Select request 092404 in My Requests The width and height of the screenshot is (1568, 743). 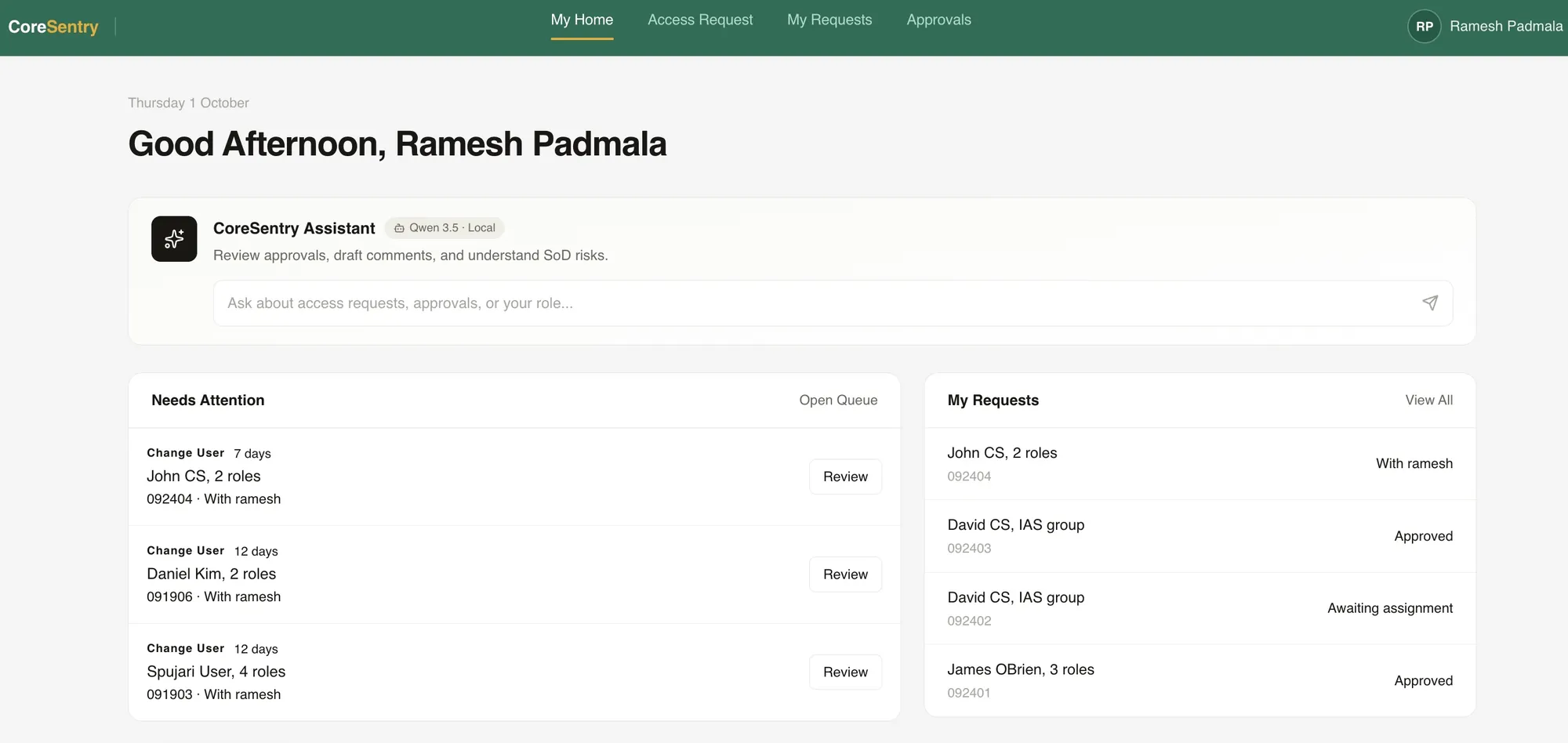click(x=1200, y=464)
